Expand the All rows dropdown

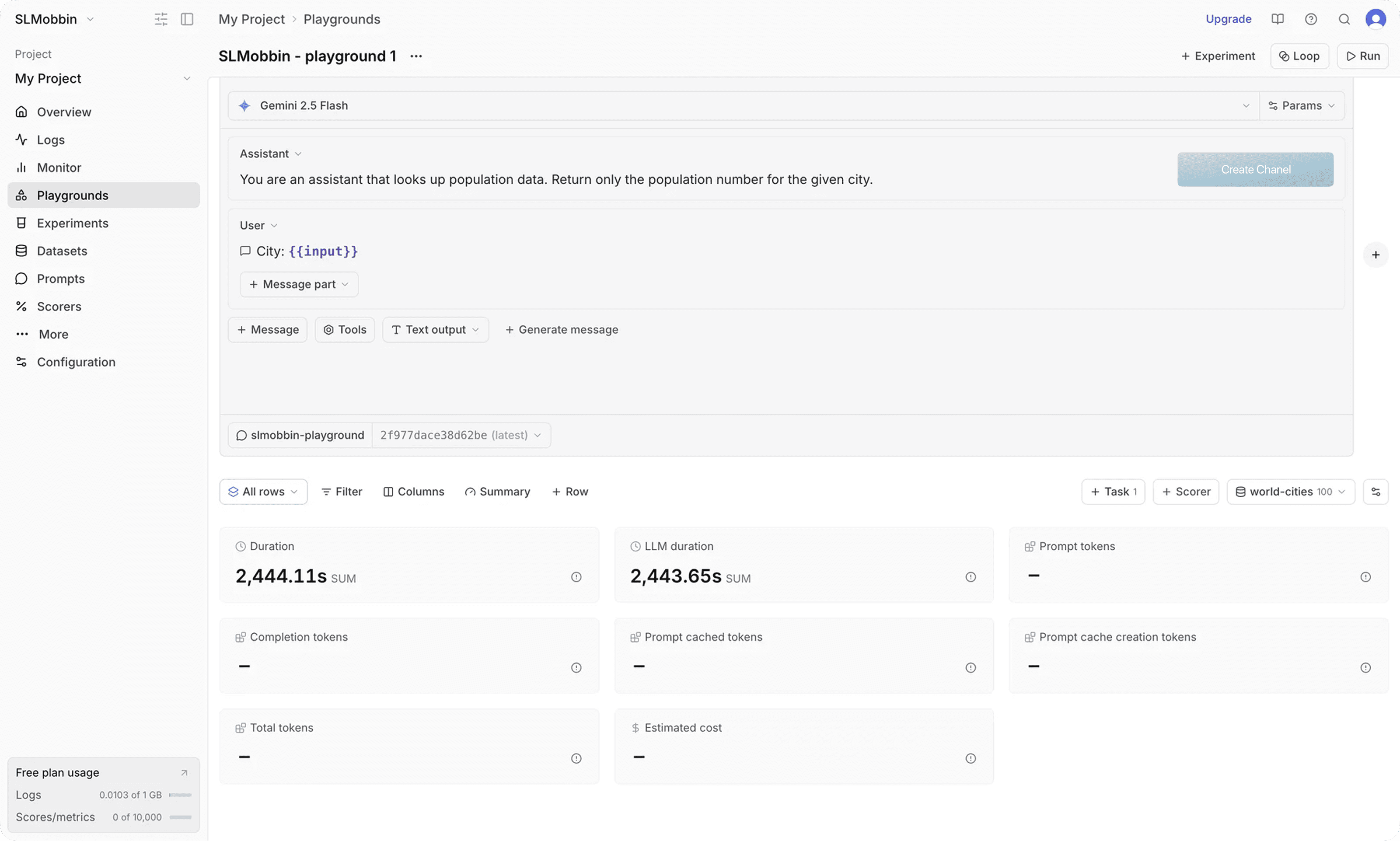[x=263, y=492]
